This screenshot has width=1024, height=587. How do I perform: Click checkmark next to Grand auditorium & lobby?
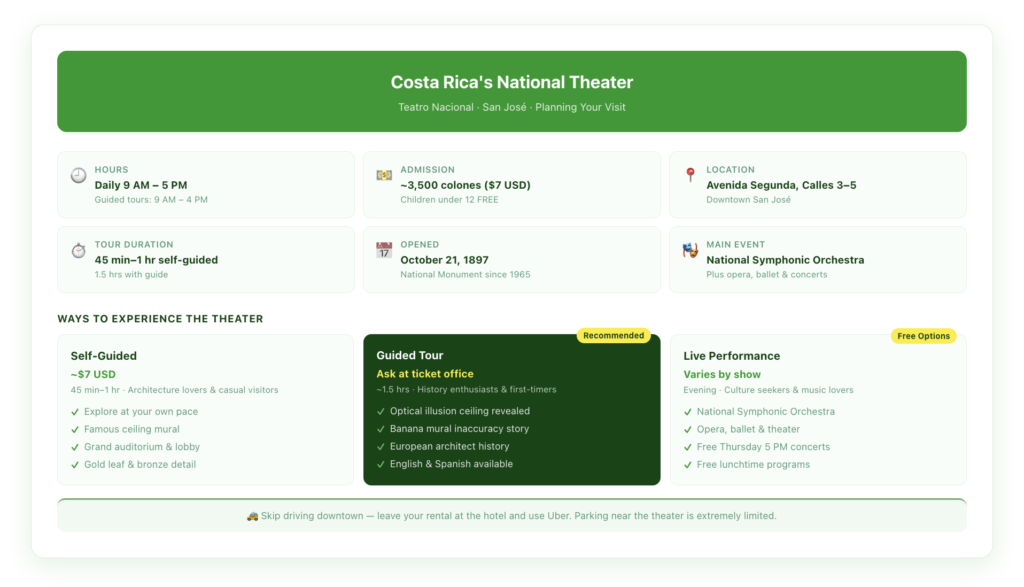75,447
